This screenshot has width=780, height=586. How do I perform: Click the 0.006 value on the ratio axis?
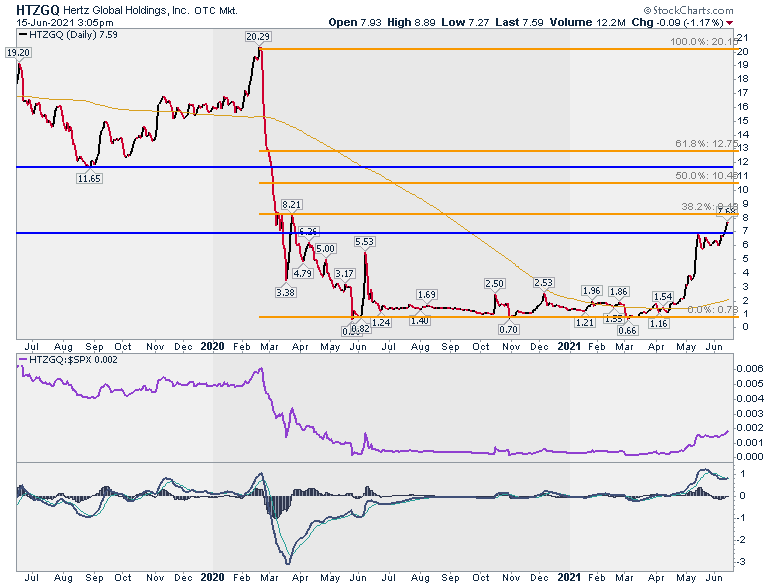pyautogui.click(x=750, y=369)
